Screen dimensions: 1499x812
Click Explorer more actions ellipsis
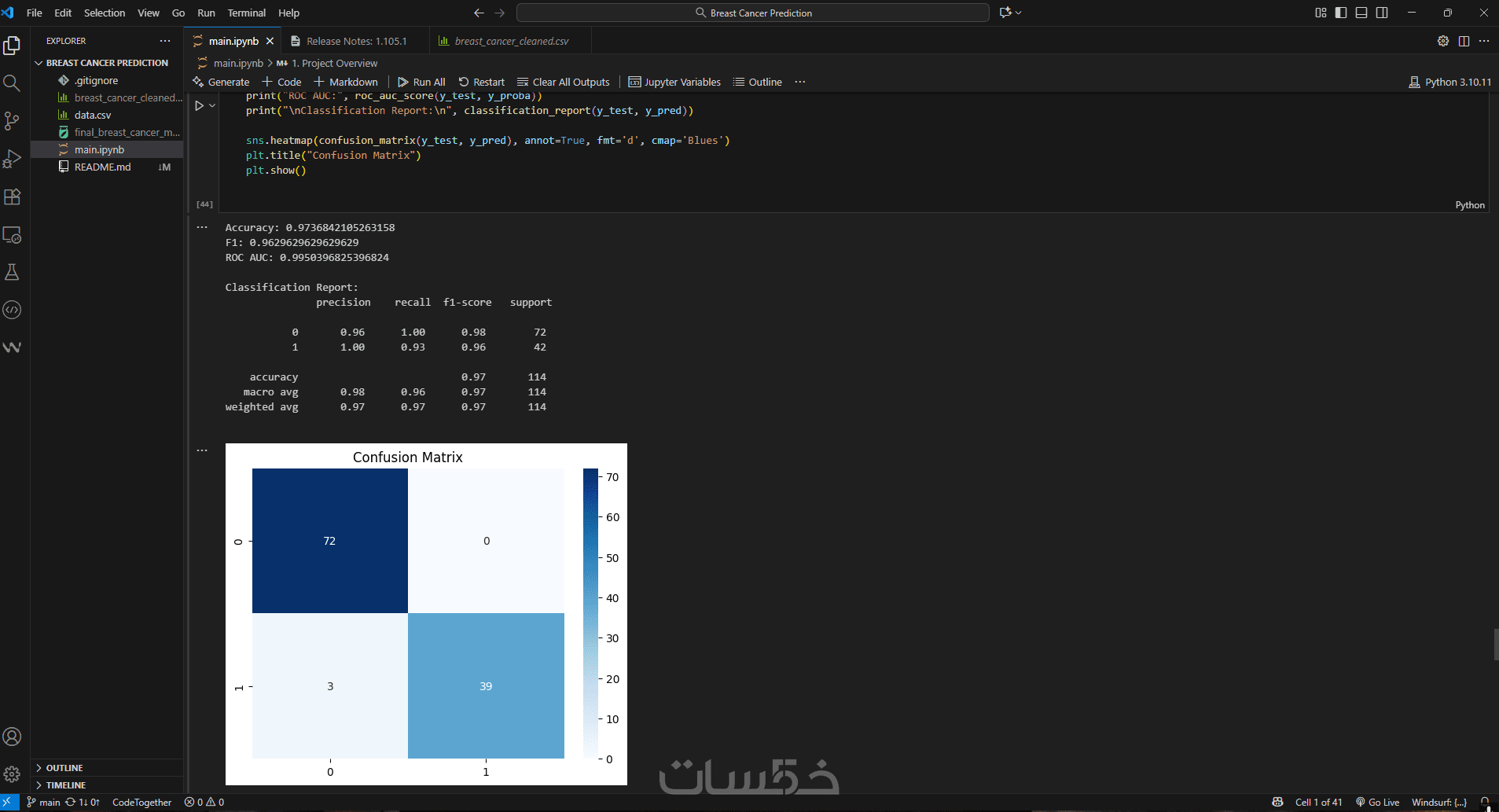[x=165, y=41]
